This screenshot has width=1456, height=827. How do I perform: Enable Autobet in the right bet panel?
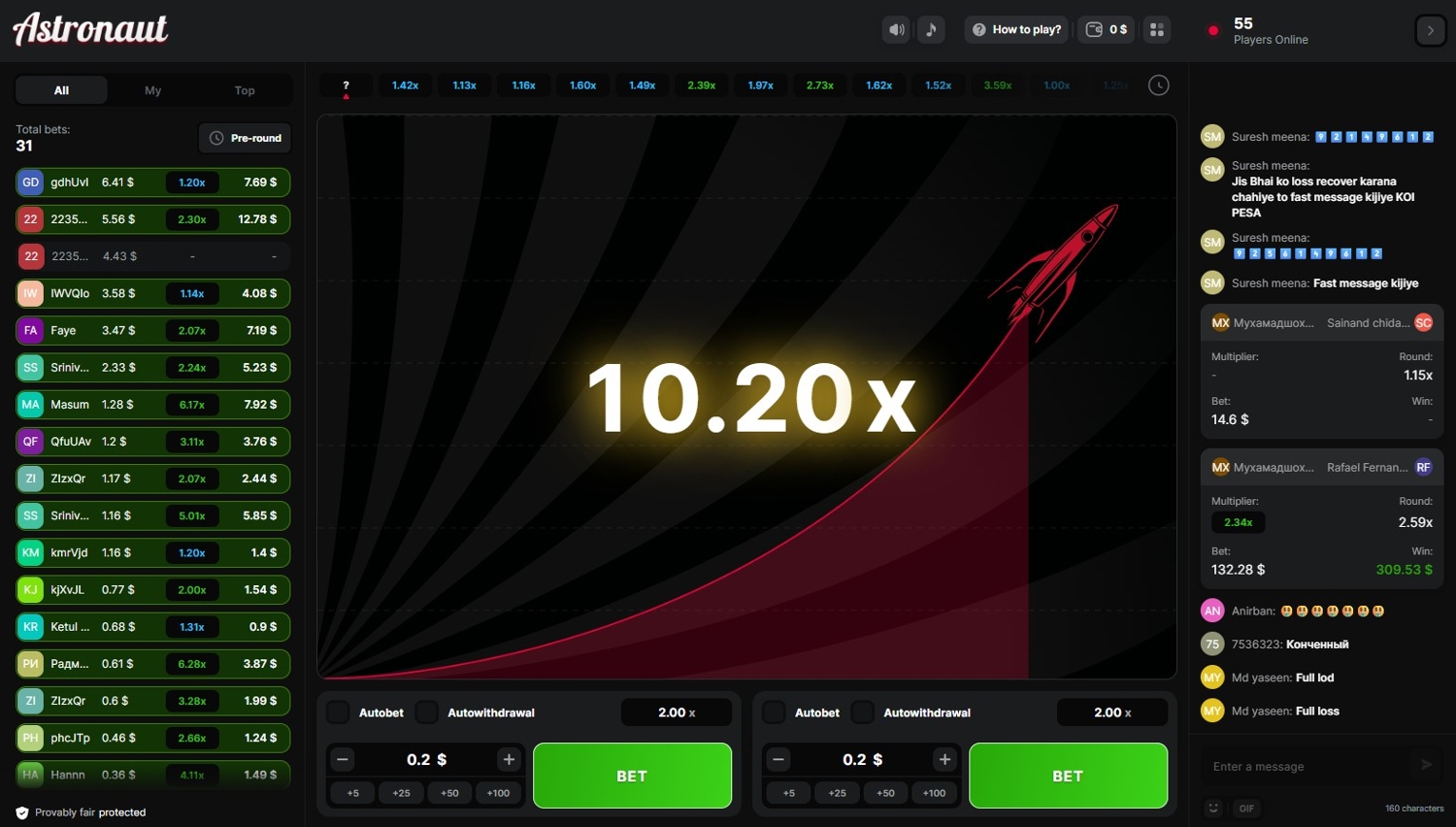774,712
